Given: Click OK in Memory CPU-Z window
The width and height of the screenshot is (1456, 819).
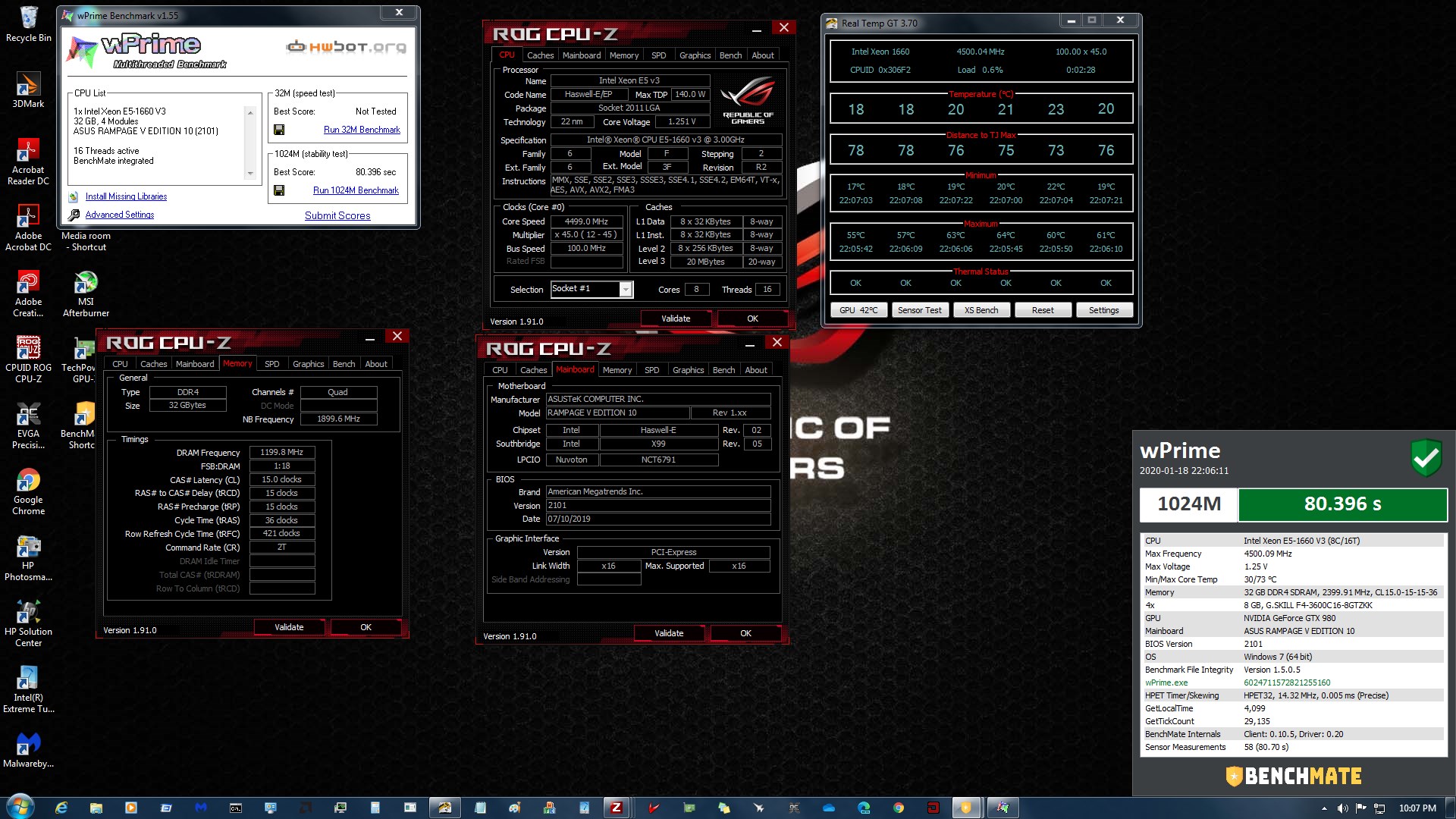Looking at the screenshot, I should 366,627.
